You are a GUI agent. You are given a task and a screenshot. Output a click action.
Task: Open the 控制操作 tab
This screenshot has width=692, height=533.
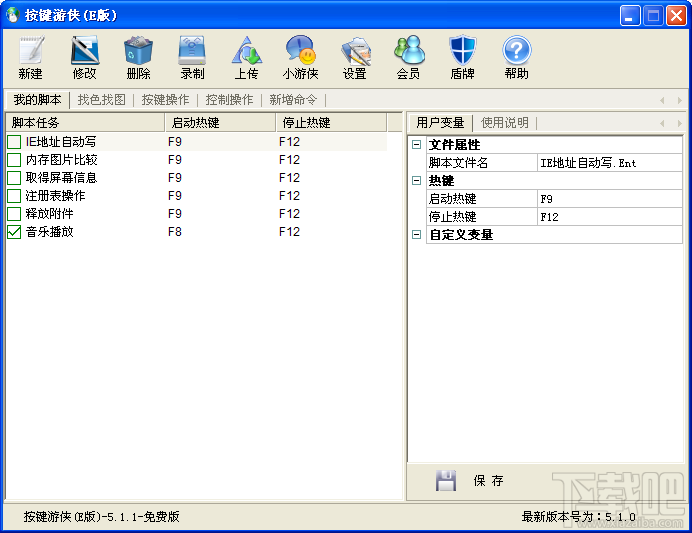(229, 100)
